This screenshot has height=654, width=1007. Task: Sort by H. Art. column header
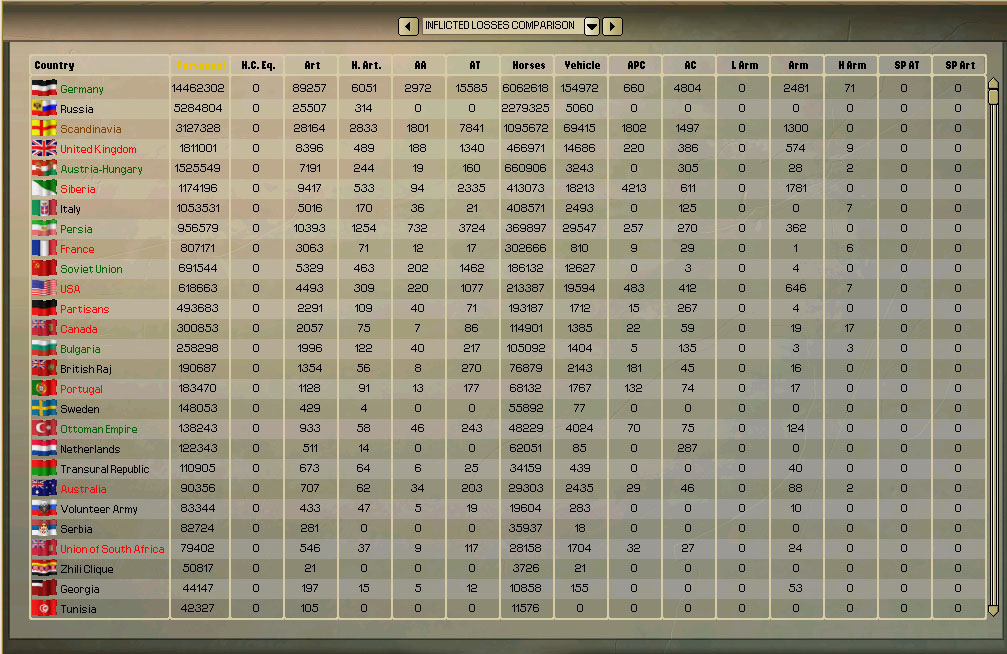(365, 66)
